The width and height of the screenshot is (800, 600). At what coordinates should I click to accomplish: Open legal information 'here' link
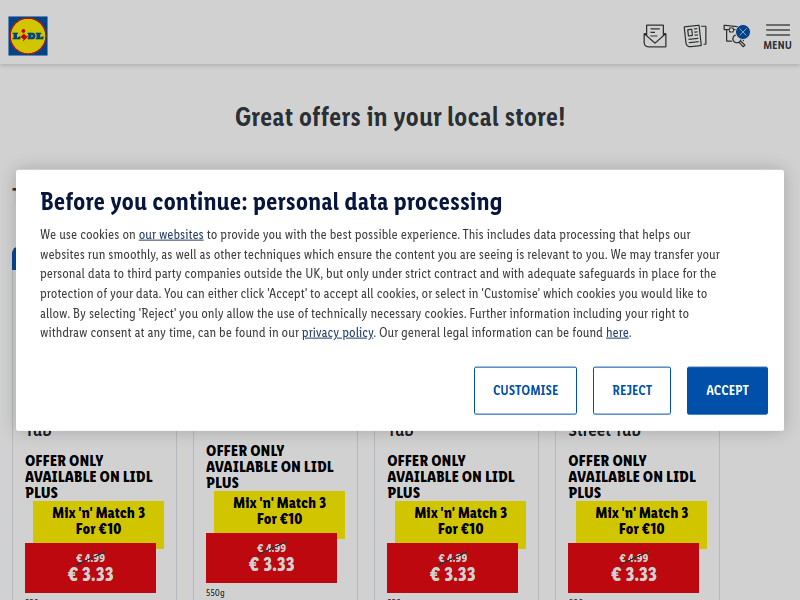click(617, 333)
